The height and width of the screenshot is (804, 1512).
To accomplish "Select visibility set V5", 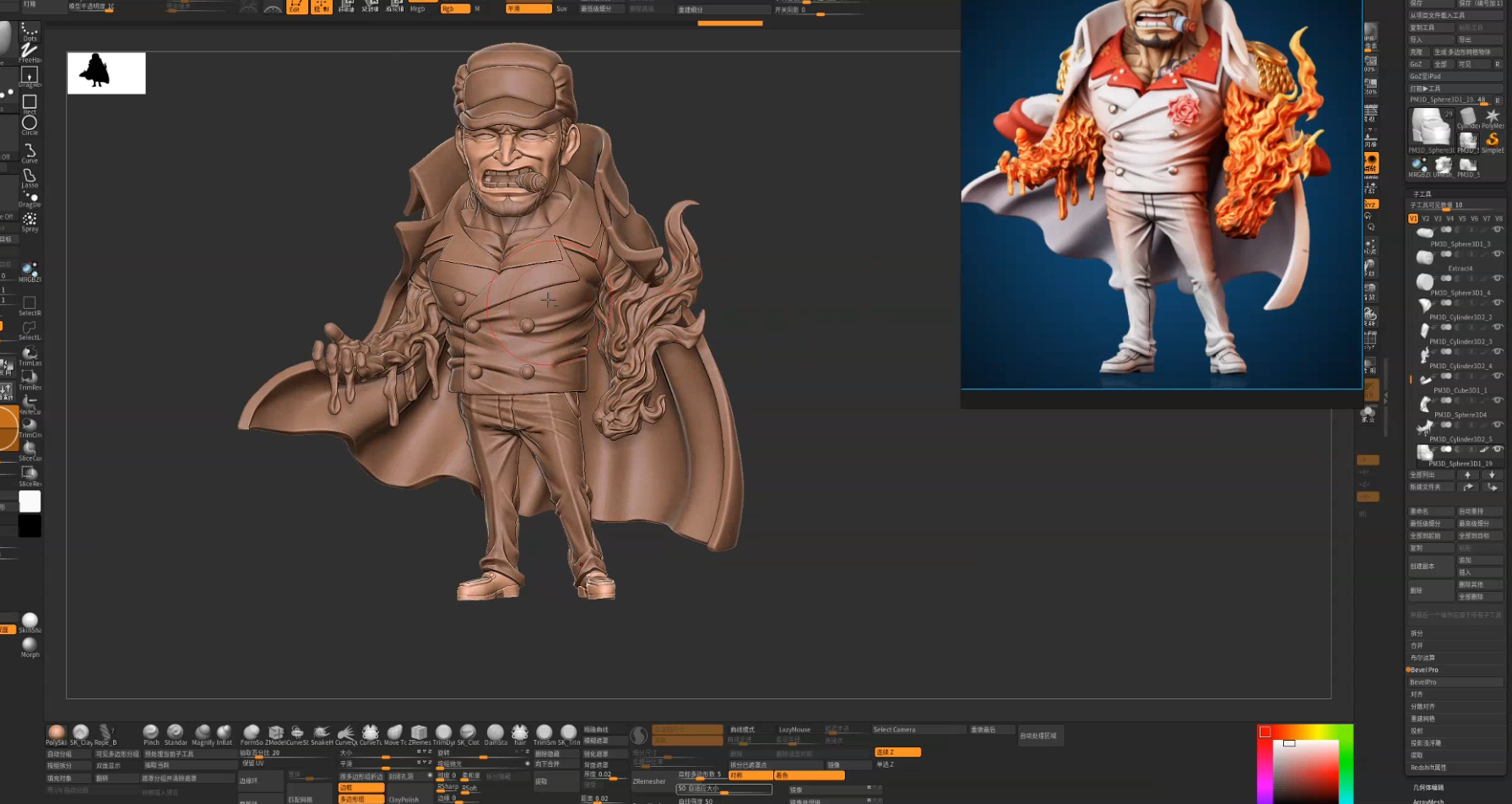I will [x=1463, y=219].
